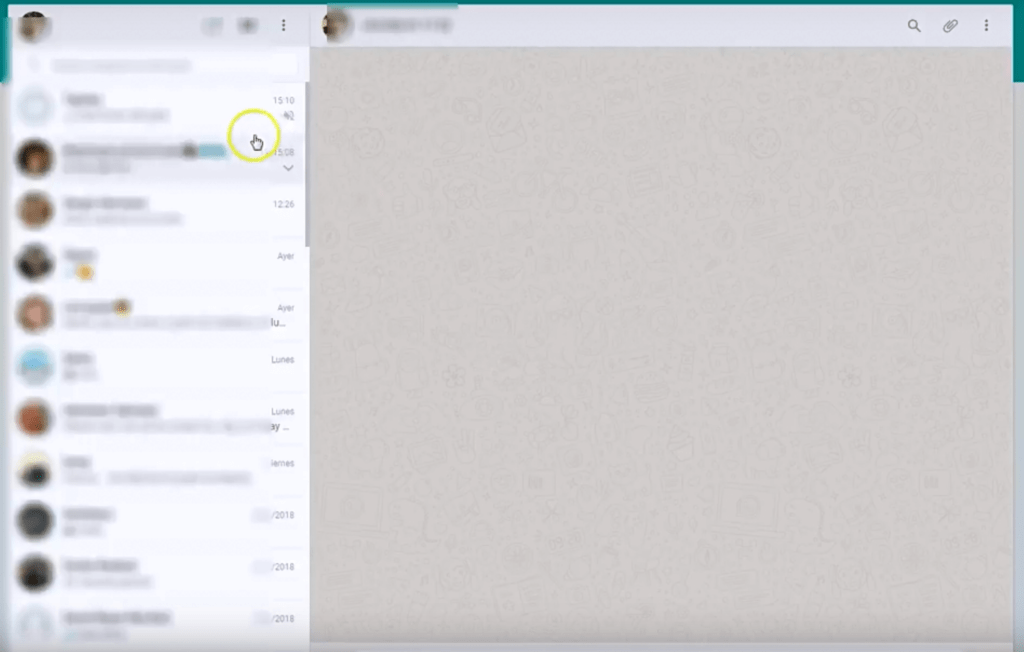This screenshot has width=1024, height=652.
Task: Open the Ayer chat with emoji-only preview
Action: click(x=158, y=263)
